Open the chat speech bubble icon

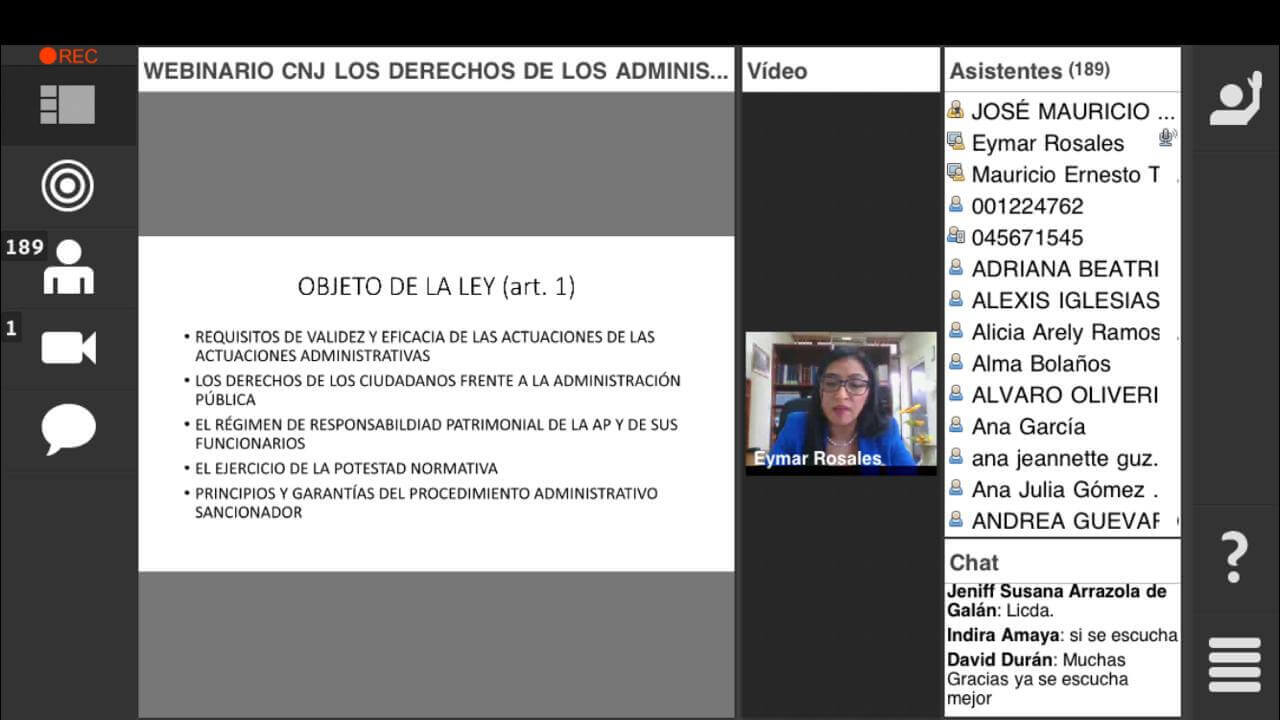point(68,429)
